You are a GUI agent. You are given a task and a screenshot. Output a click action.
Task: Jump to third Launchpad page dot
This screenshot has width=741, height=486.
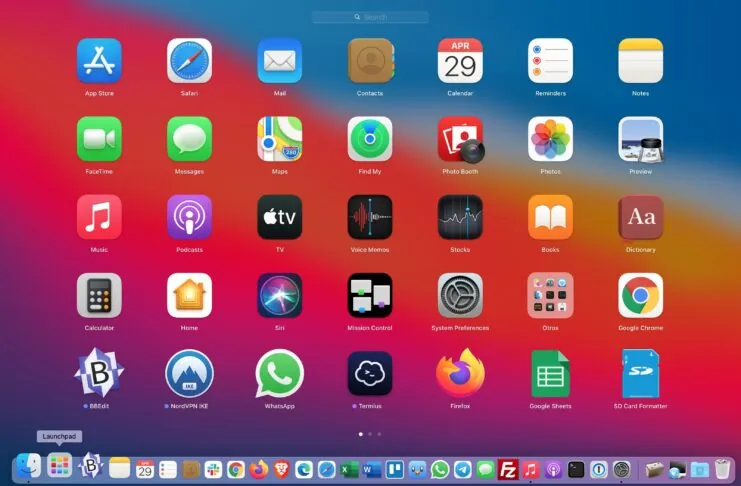pos(379,434)
